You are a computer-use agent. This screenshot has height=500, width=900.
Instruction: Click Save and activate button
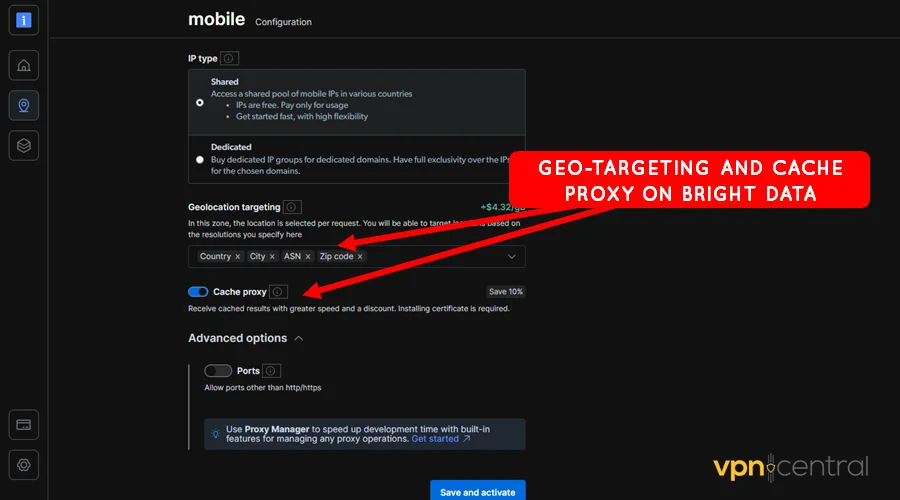click(x=478, y=491)
